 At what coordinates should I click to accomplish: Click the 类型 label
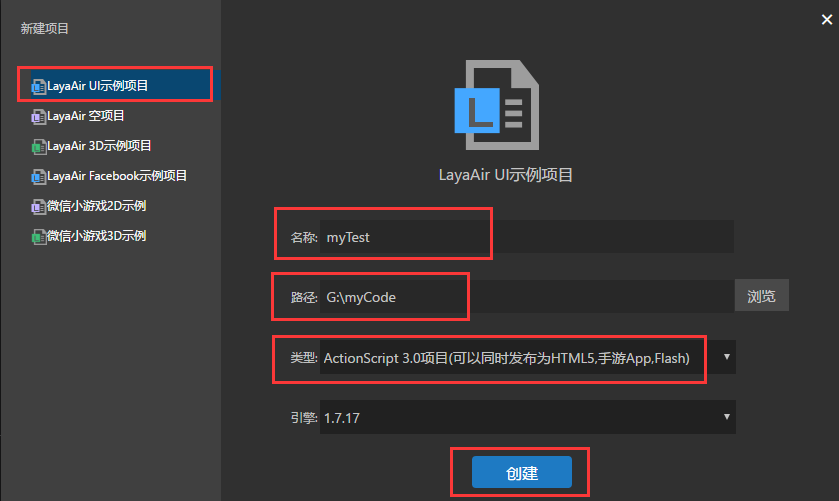pos(304,358)
